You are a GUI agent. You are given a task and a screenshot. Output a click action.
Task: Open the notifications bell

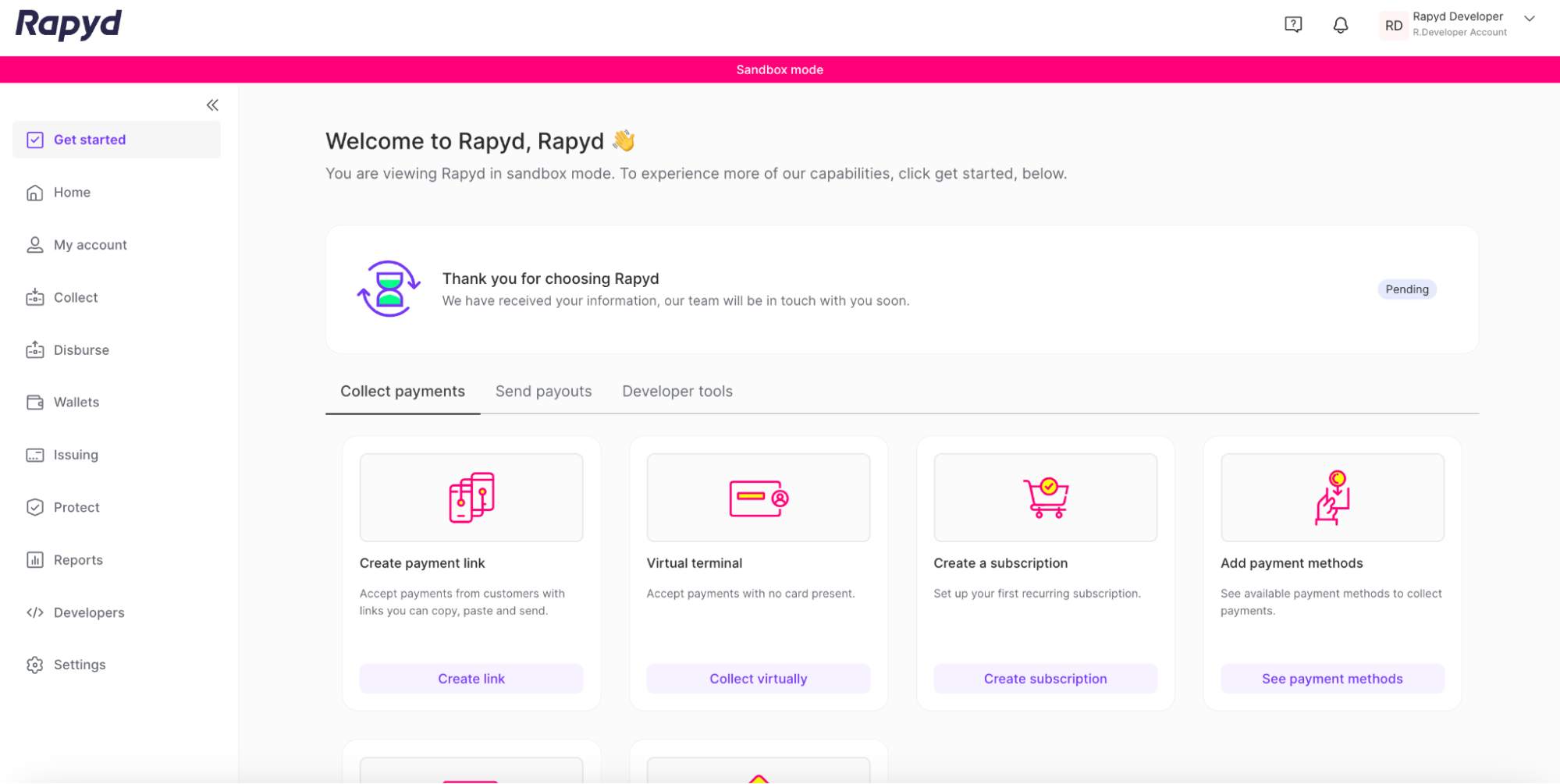[1341, 24]
